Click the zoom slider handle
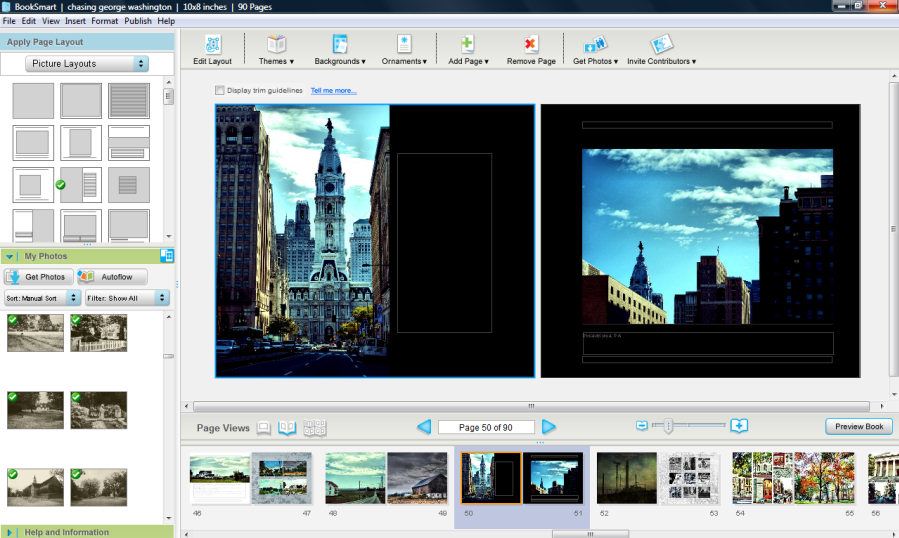The image size is (899, 538). coord(667,426)
